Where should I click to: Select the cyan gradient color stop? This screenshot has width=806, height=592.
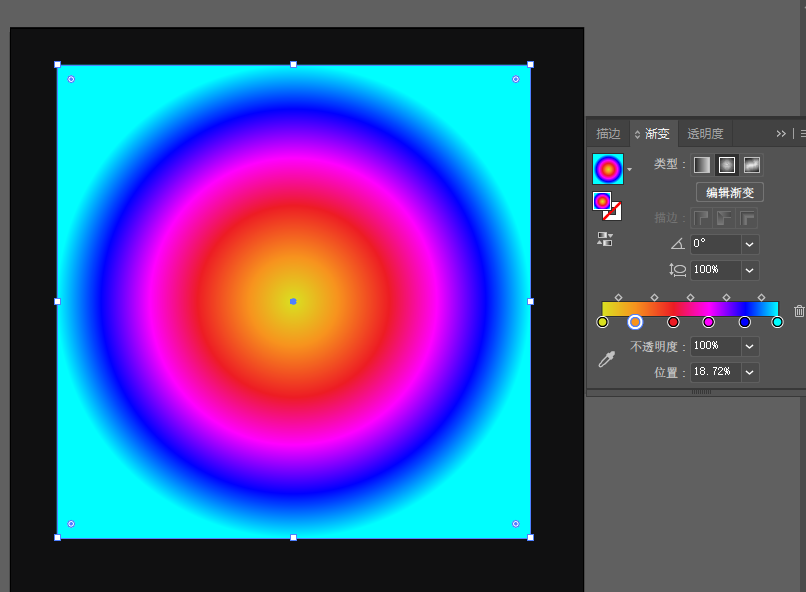point(777,322)
